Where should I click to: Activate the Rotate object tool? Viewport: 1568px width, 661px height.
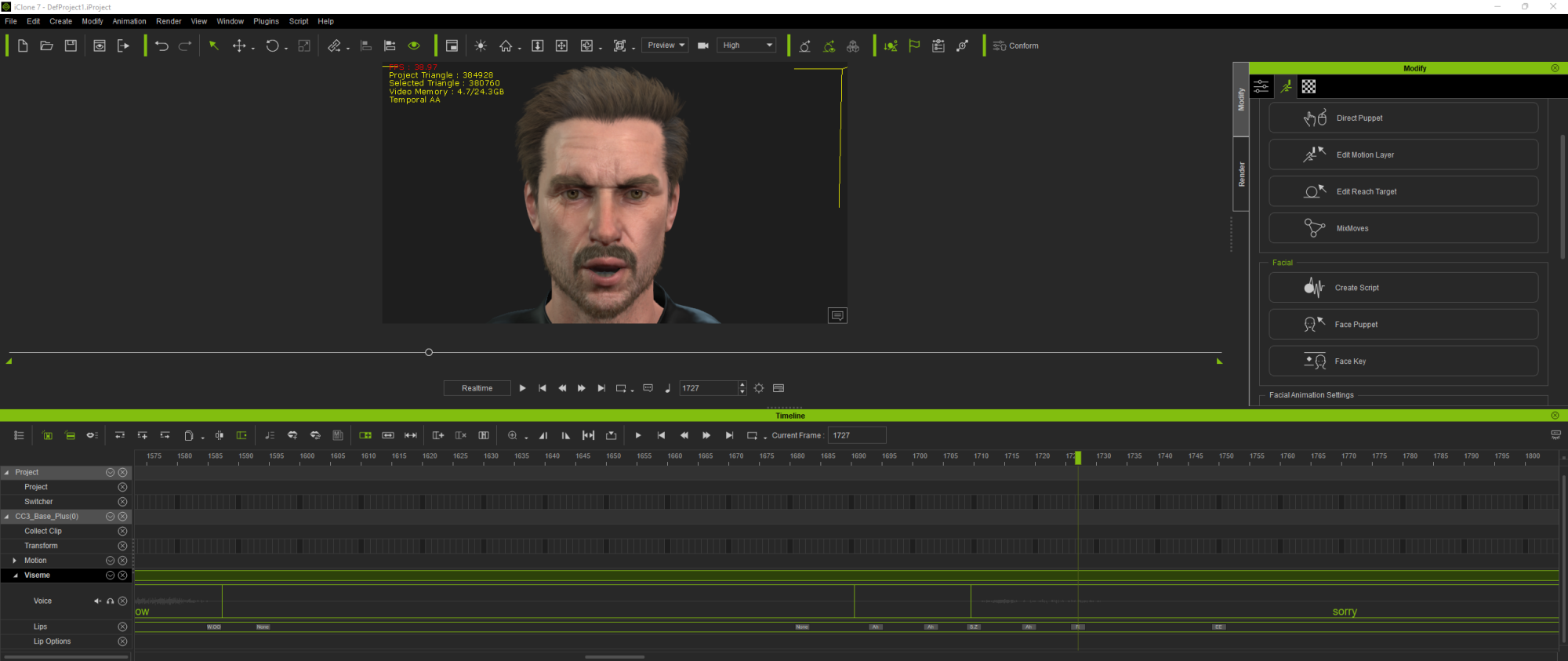272,45
